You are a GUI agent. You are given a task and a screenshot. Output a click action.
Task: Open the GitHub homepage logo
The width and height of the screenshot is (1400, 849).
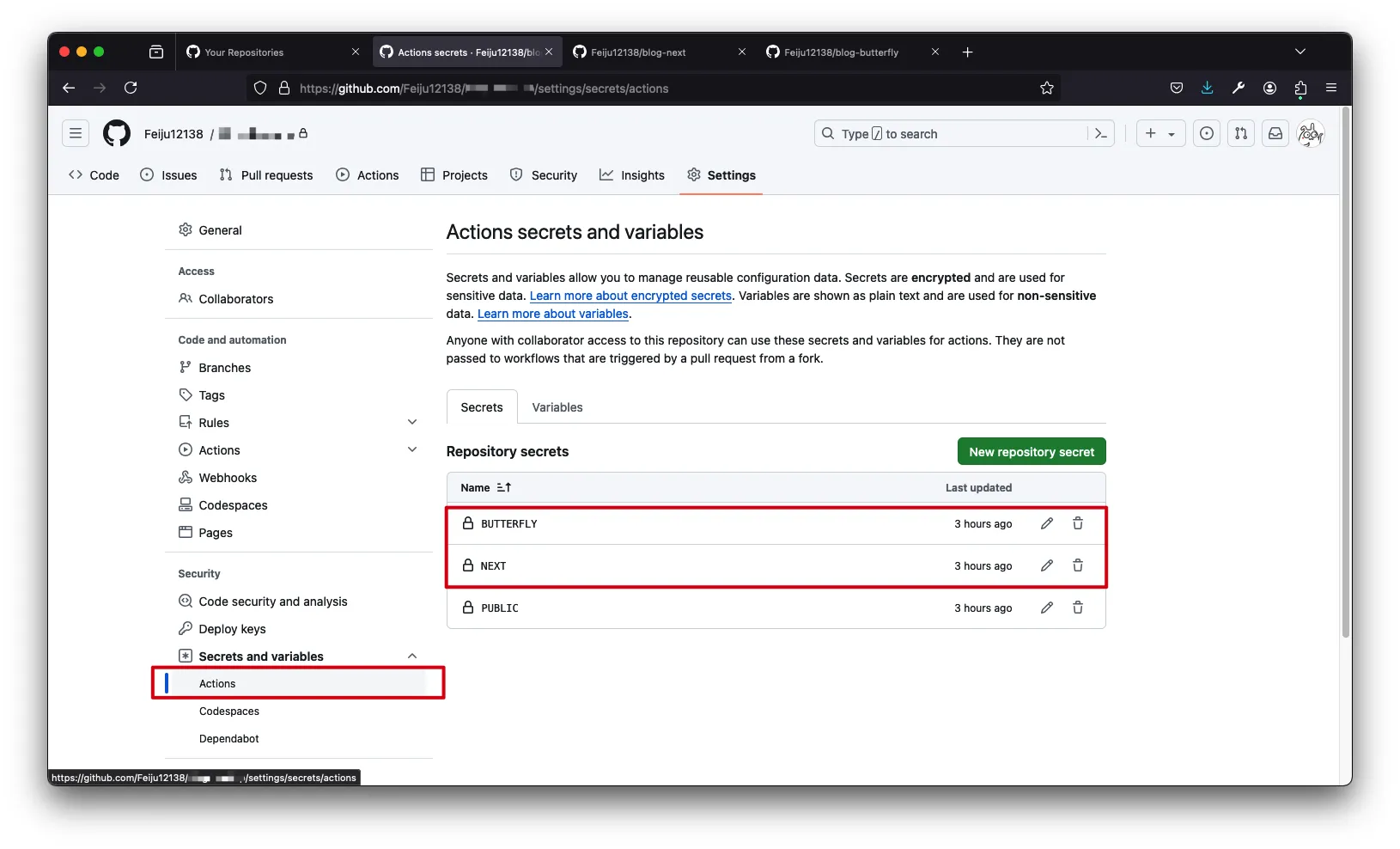pyautogui.click(x=117, y=134)
